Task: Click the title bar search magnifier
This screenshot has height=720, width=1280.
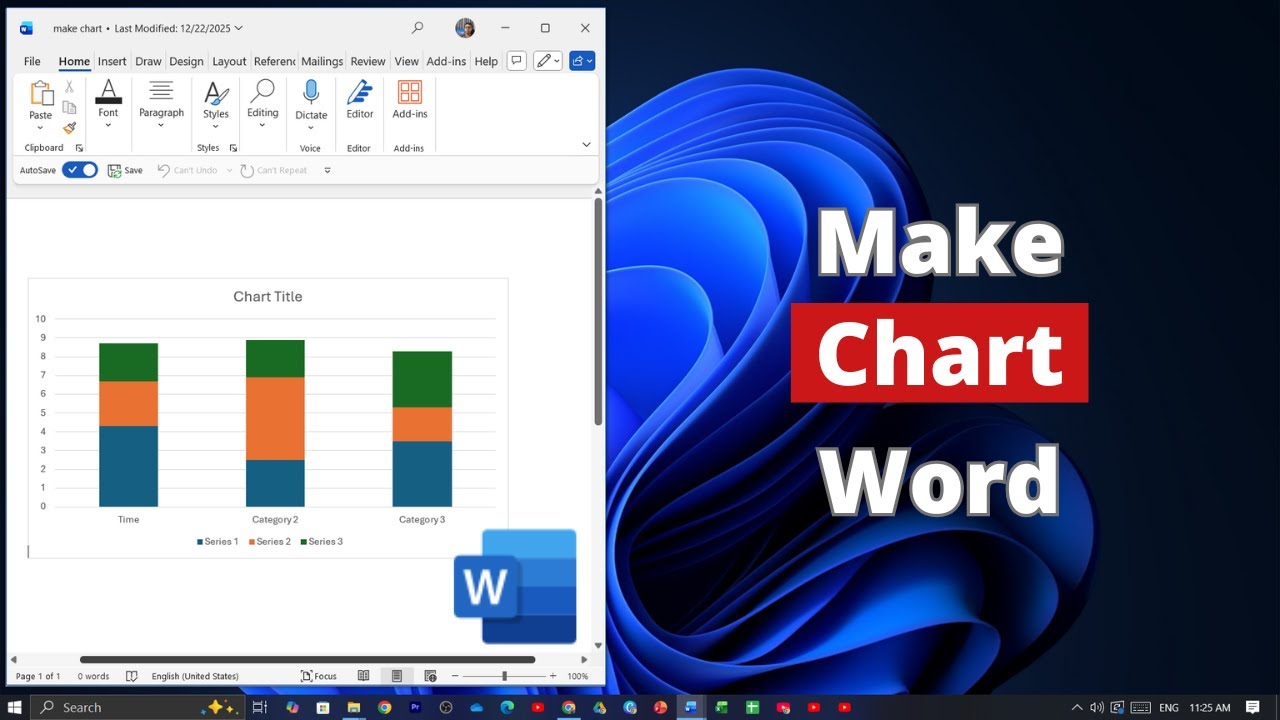Action: click(x=417, y=28)
